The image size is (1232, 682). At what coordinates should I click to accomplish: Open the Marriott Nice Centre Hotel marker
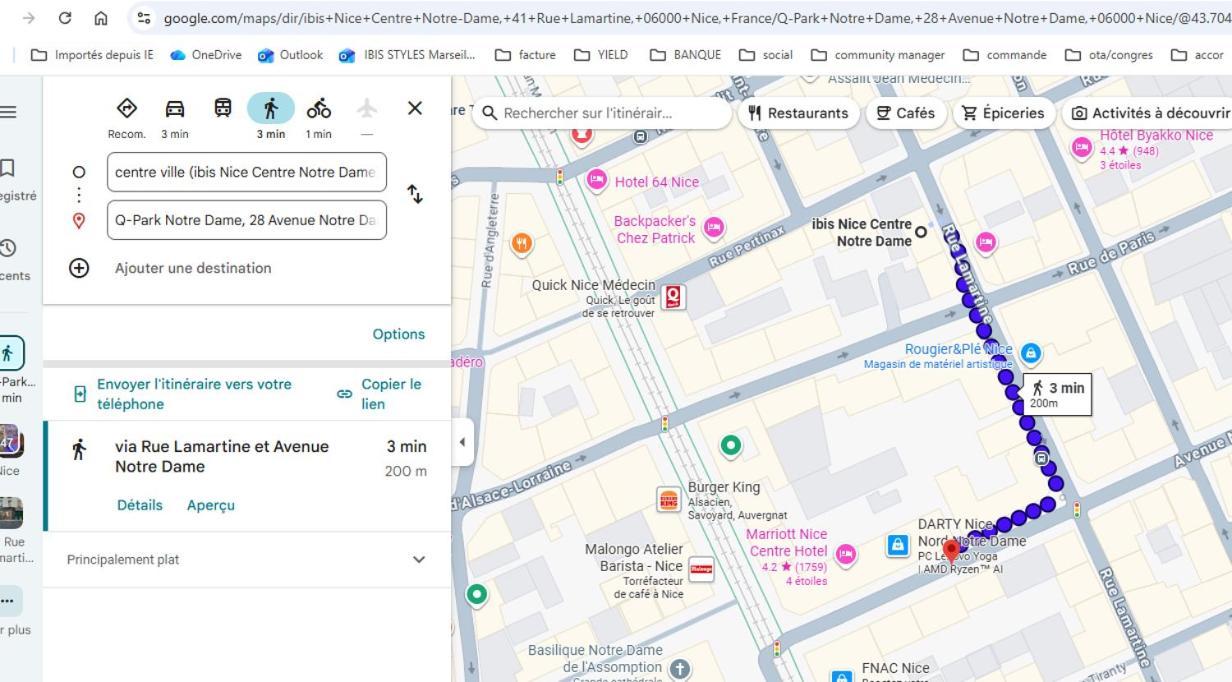point(846,554)
